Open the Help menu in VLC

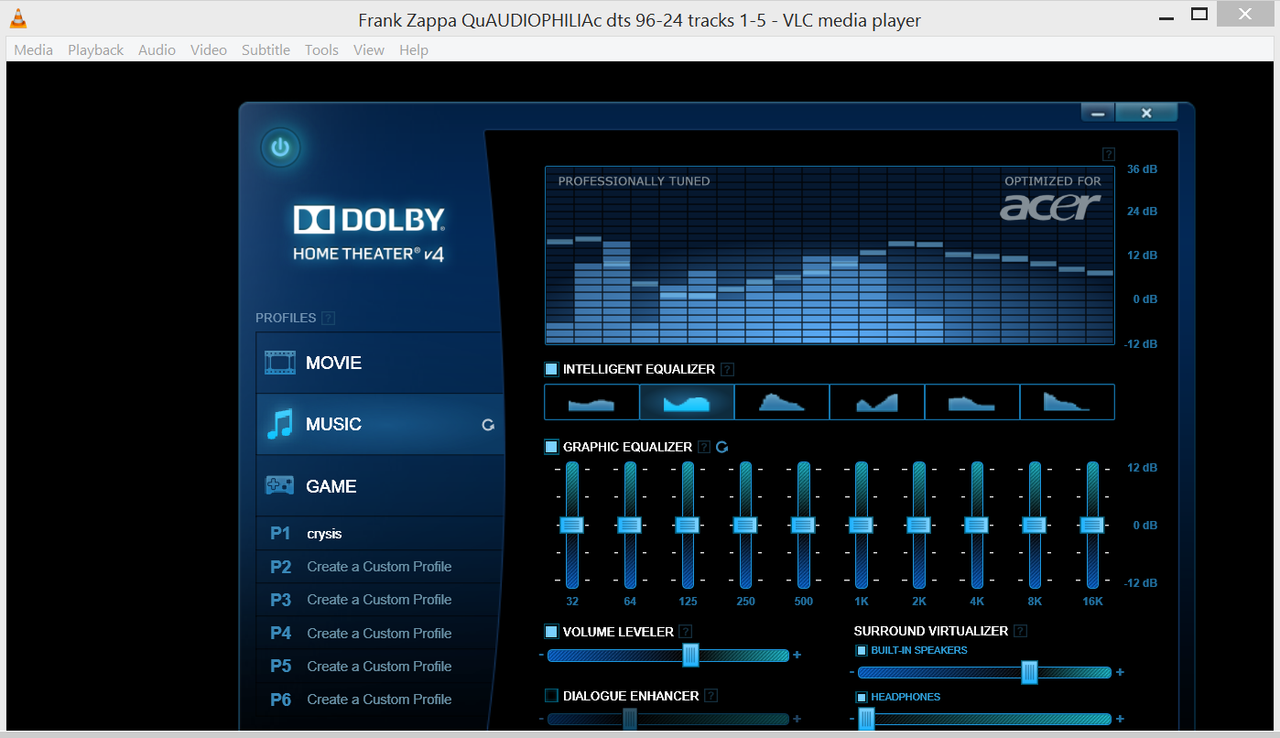pyautogui.click(x=414, y=50)
